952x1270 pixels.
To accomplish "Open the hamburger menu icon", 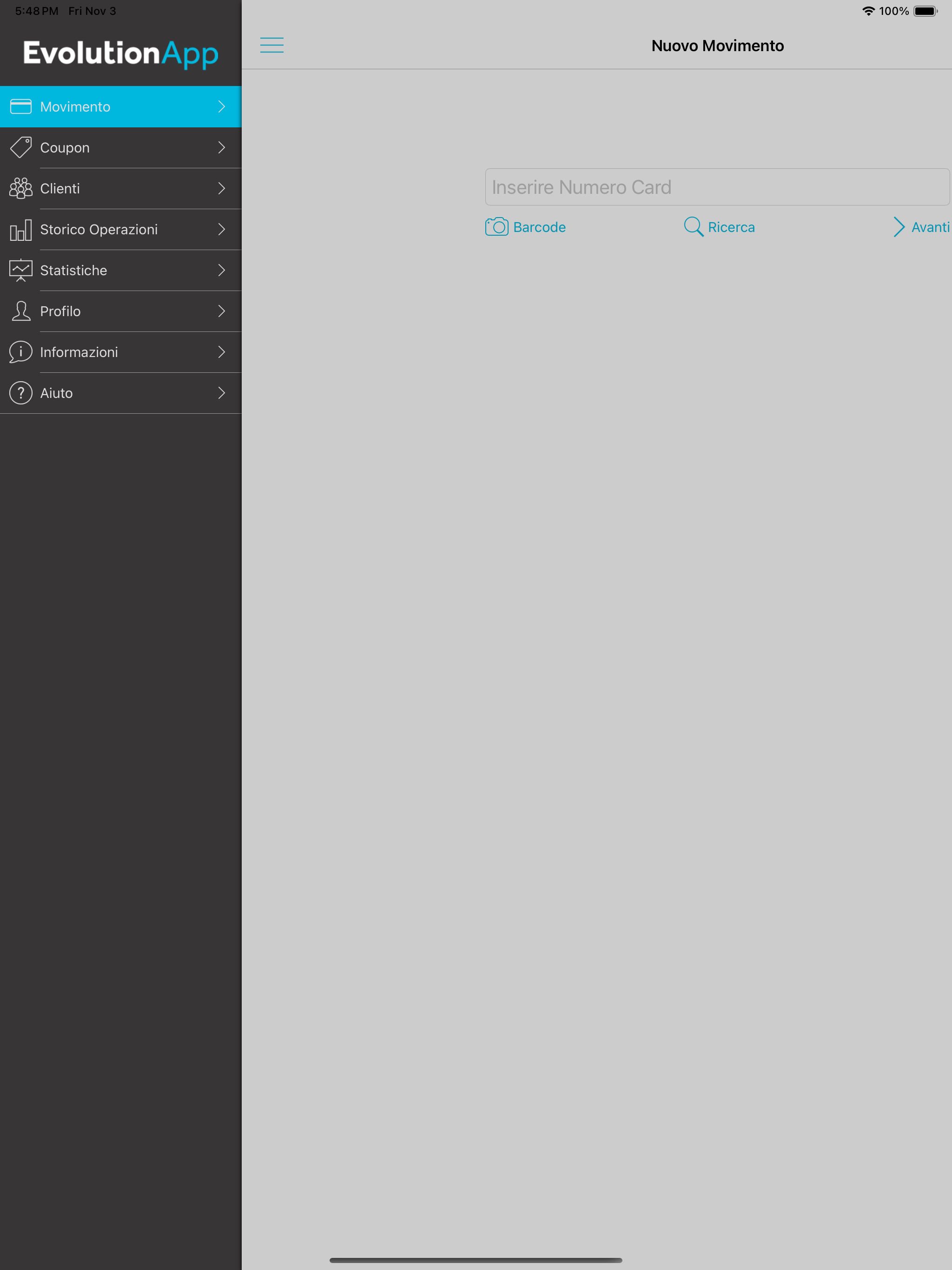I will pyautogui.click(x=271, y=45).
